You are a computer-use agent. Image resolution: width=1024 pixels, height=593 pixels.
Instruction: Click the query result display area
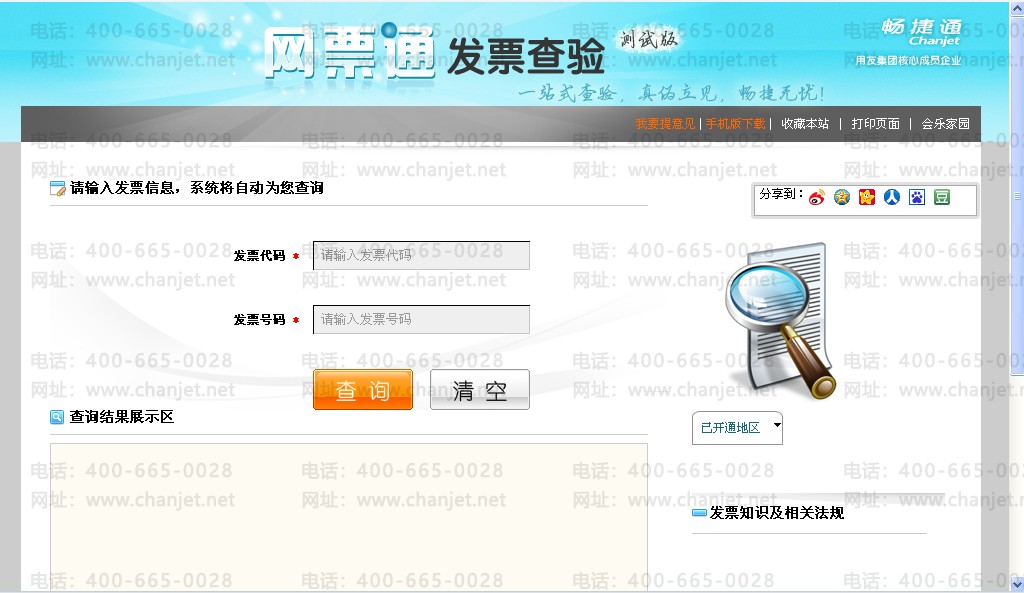[x=349, y=516]
